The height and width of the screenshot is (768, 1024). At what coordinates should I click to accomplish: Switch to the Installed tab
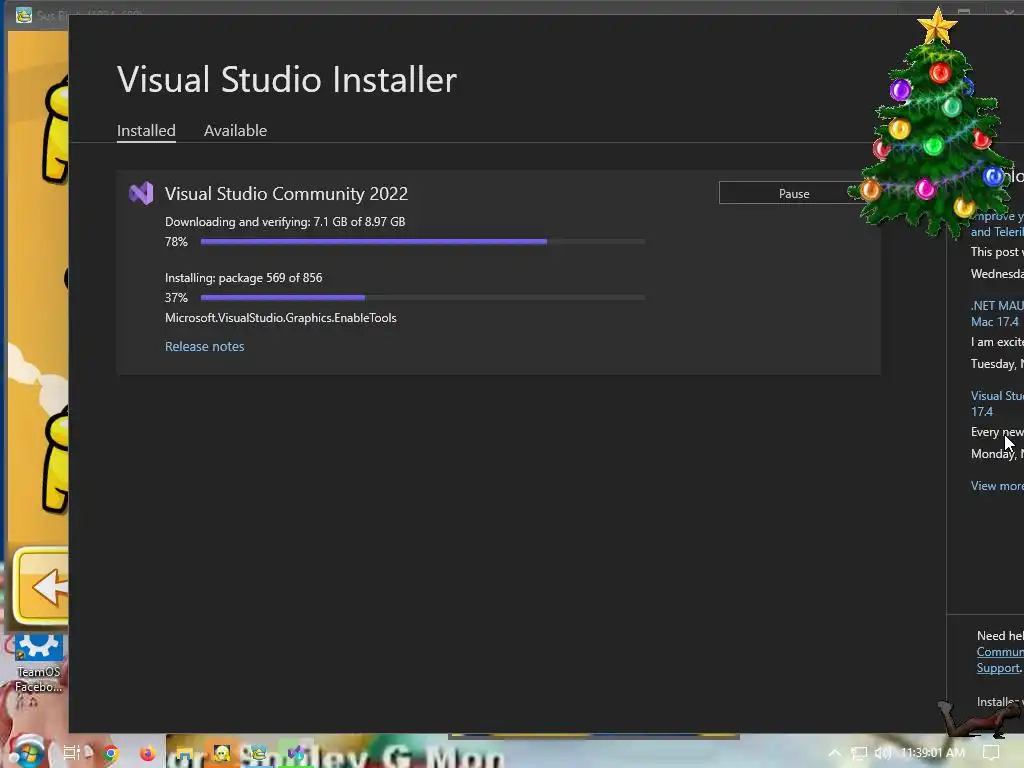(x=146, y=131)
